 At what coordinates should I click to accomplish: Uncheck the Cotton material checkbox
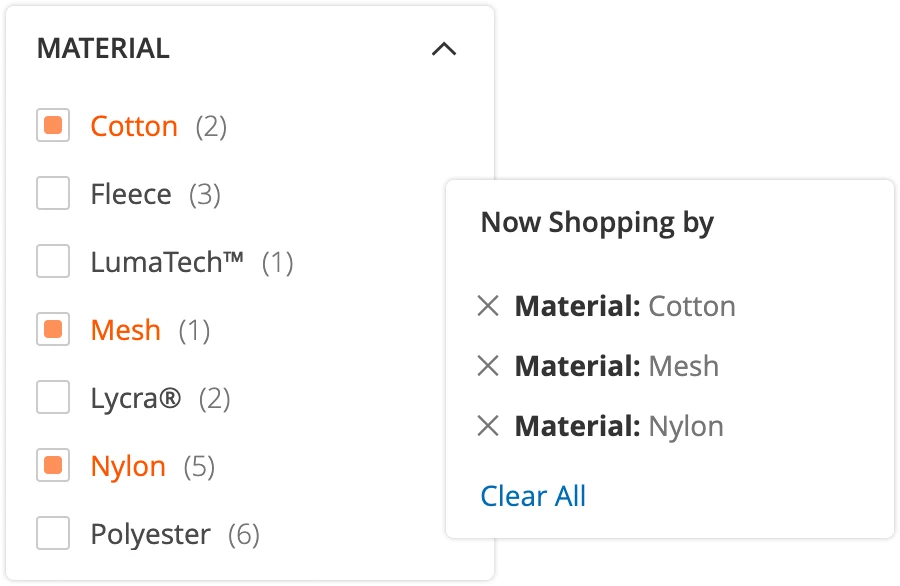pos(53,126)
